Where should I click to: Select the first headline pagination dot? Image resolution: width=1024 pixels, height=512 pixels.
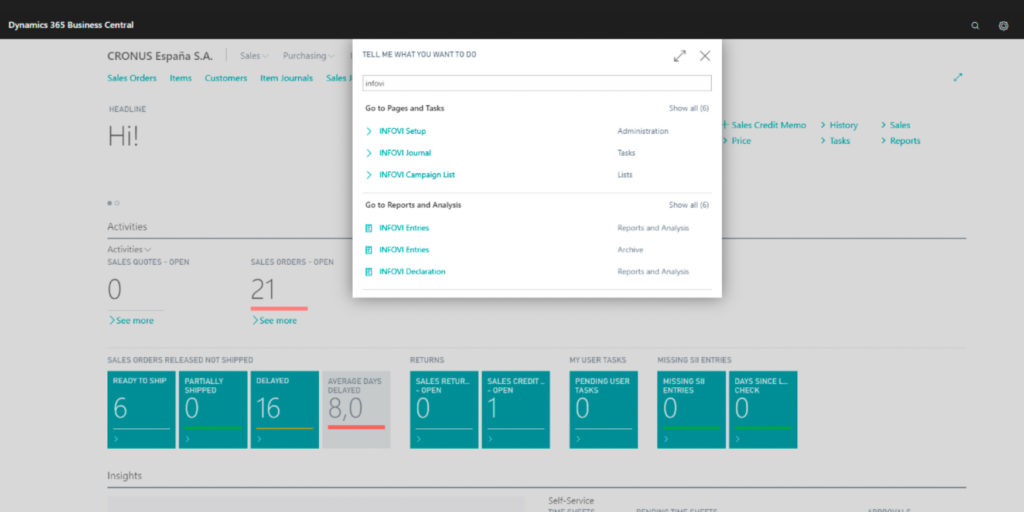[x=110, y=203]
